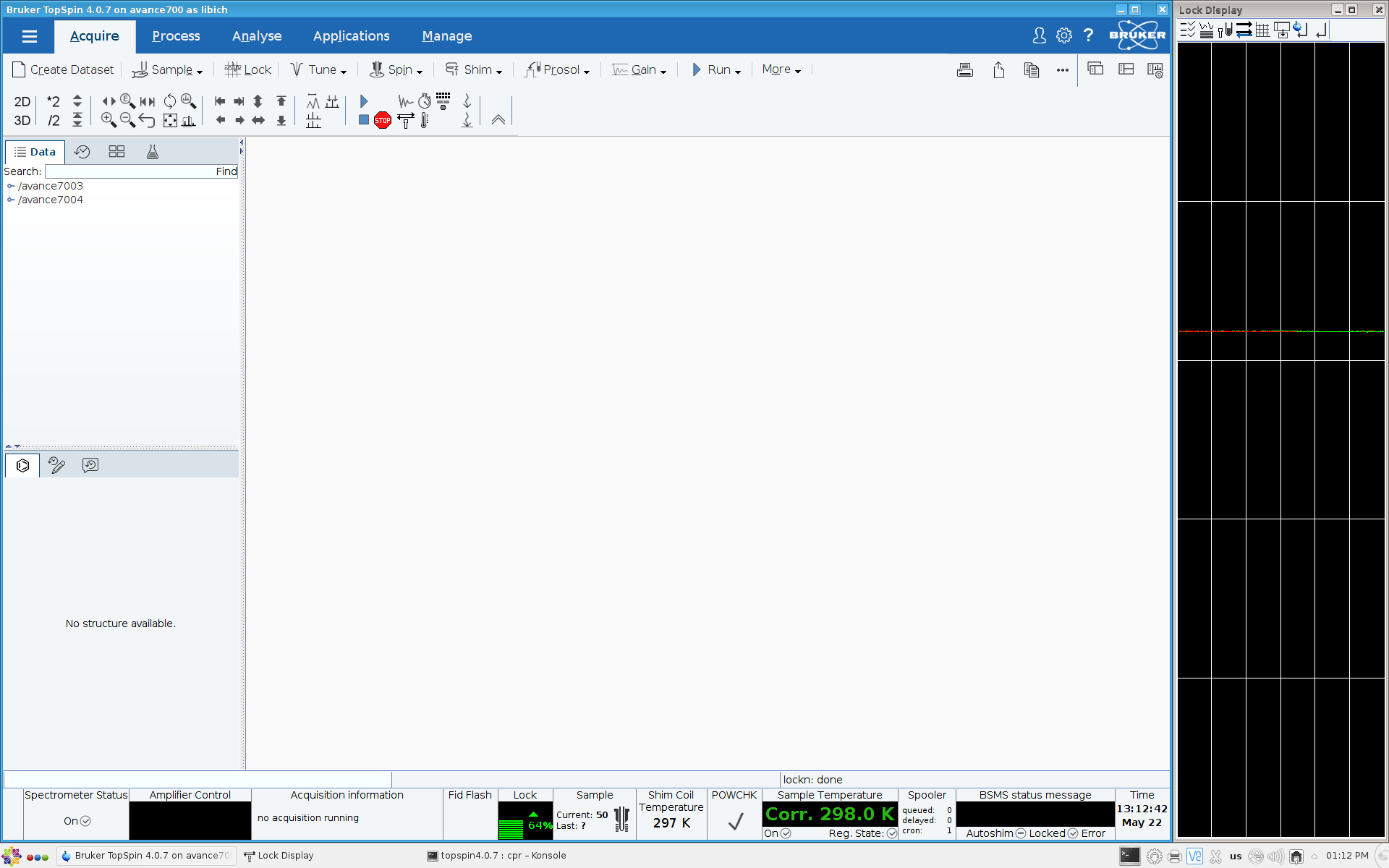Screen dimensions: 1389x868
Task: Click the Lock button
Action: pos(248,70)
